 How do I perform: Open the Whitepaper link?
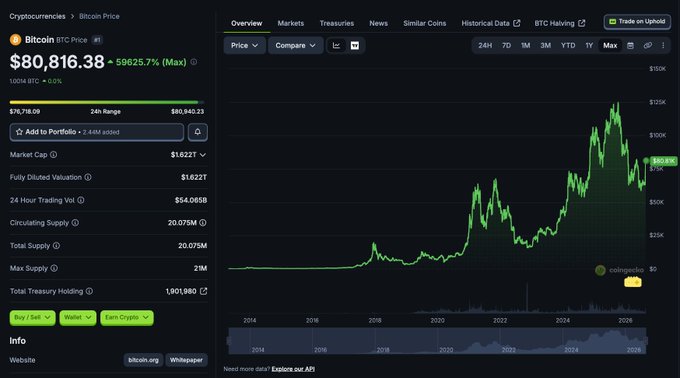[186, 360]
